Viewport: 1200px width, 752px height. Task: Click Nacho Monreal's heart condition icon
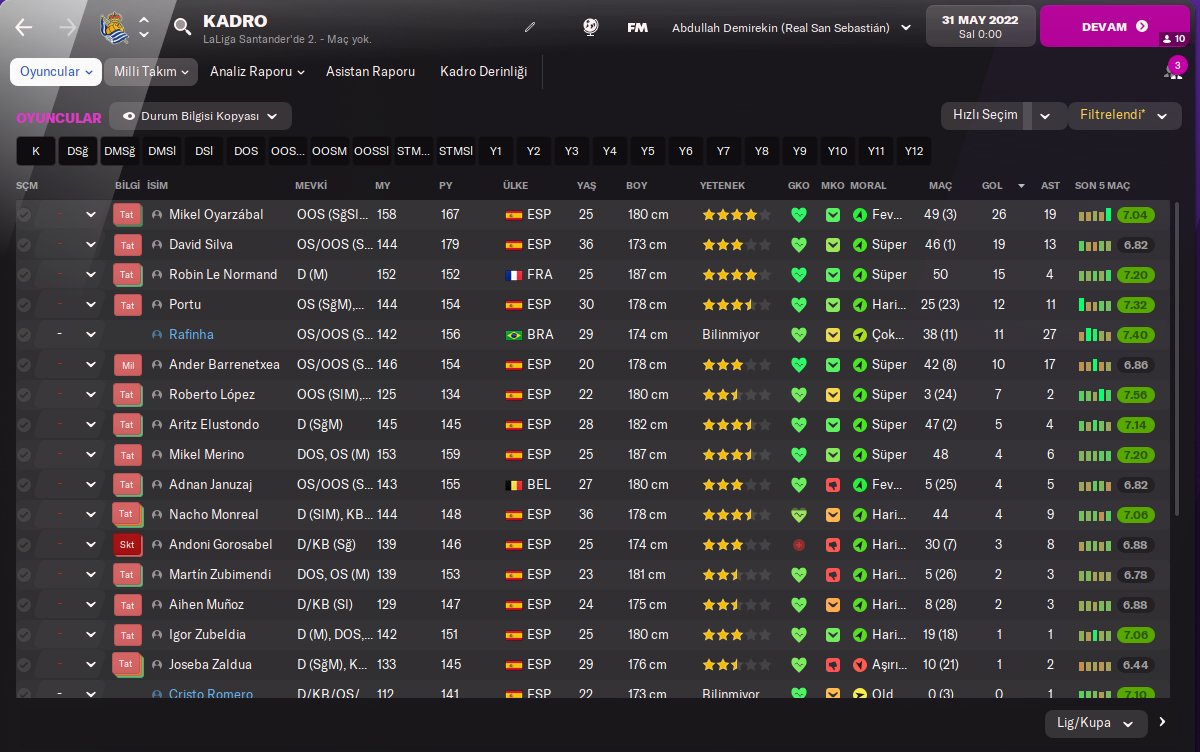pos(798,515)
